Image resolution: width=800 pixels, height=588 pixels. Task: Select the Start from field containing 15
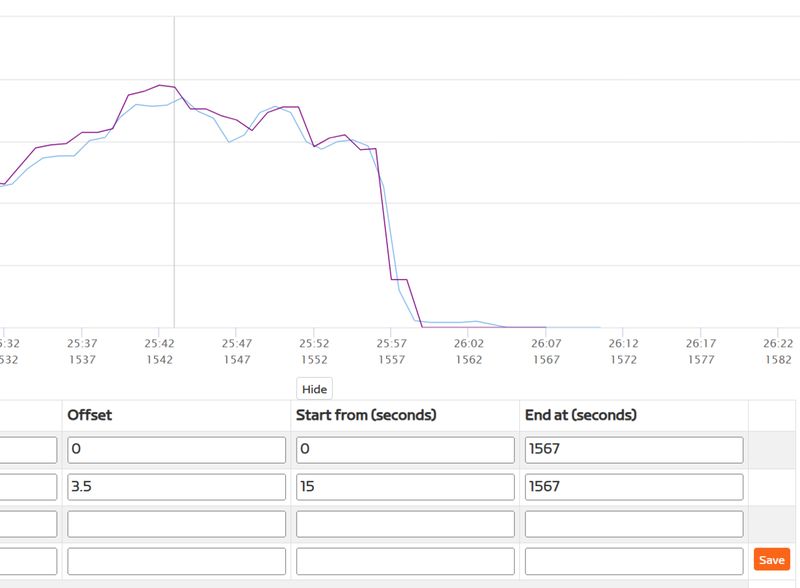[x=405, y=487]
